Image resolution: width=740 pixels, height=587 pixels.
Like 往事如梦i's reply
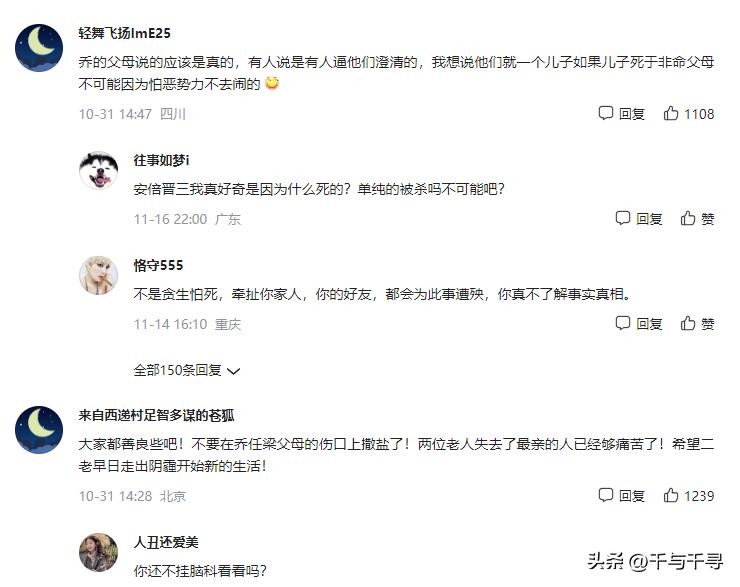pyautogui.click(x=697, y=218)
